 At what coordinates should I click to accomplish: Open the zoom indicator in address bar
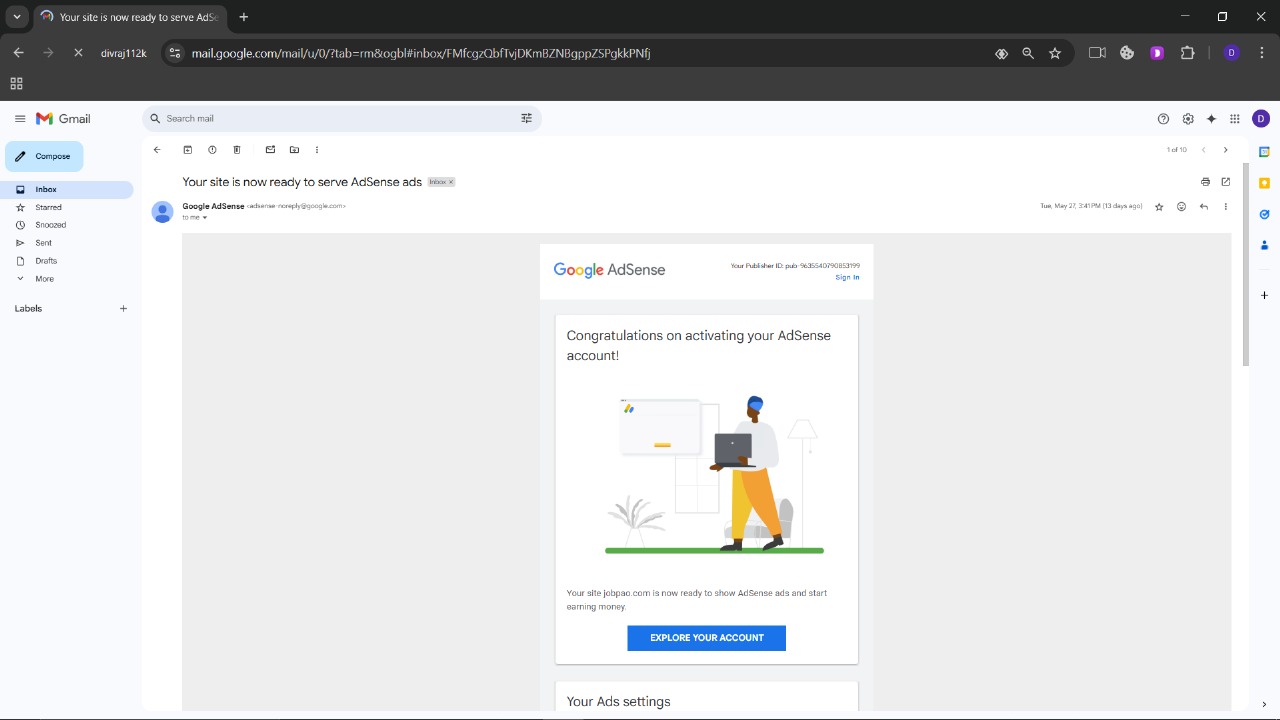pos(1028,53)
